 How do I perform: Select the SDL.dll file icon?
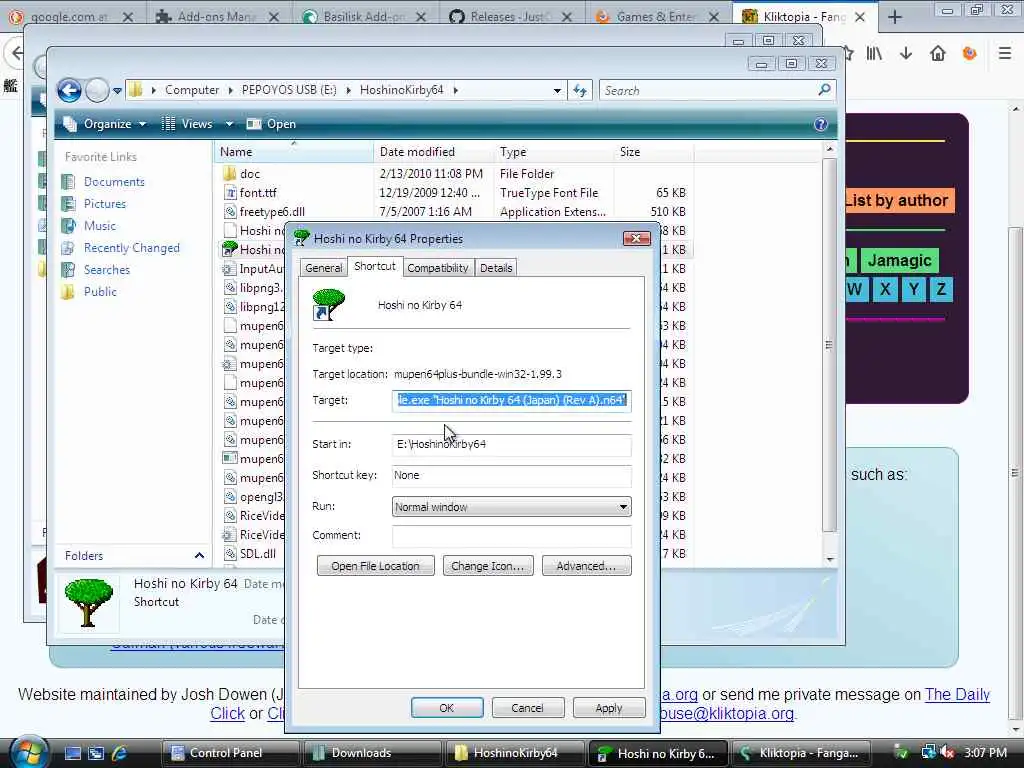point(230,553)
